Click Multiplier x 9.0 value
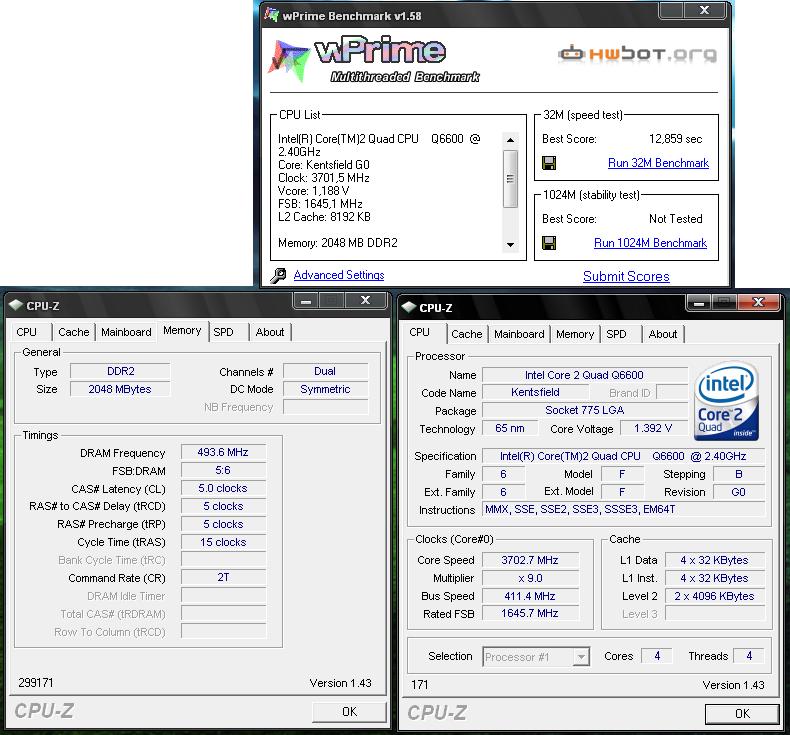Viewport: 790px width, 735px height. coord(530,578)
